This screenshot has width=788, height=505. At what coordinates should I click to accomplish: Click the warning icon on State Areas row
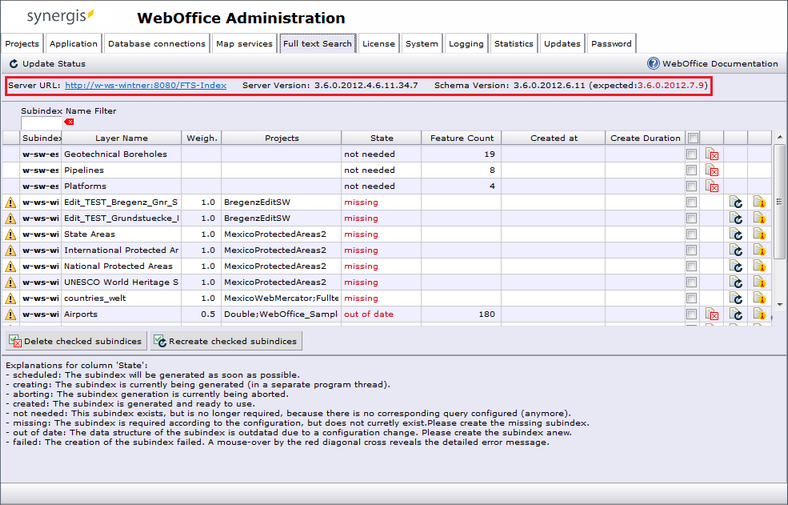coord(10,234)
